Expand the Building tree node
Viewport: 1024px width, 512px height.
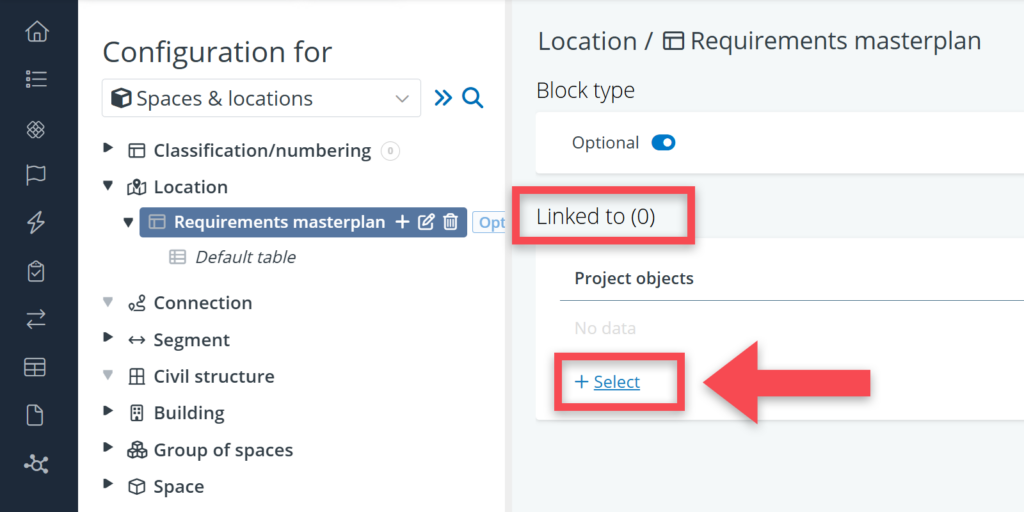[109, 413]
